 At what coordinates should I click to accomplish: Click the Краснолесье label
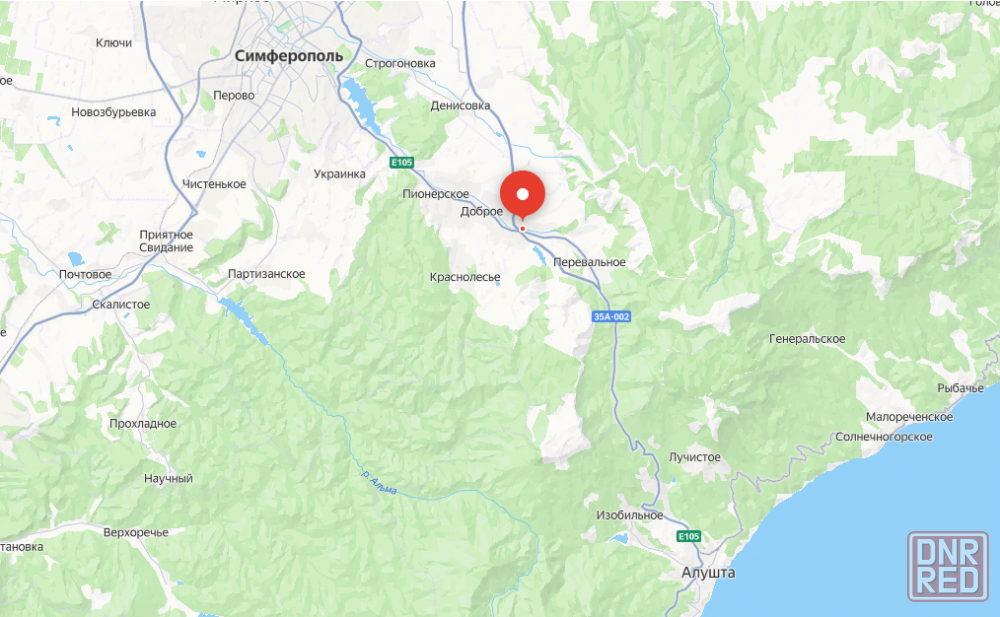pos(465,278)
